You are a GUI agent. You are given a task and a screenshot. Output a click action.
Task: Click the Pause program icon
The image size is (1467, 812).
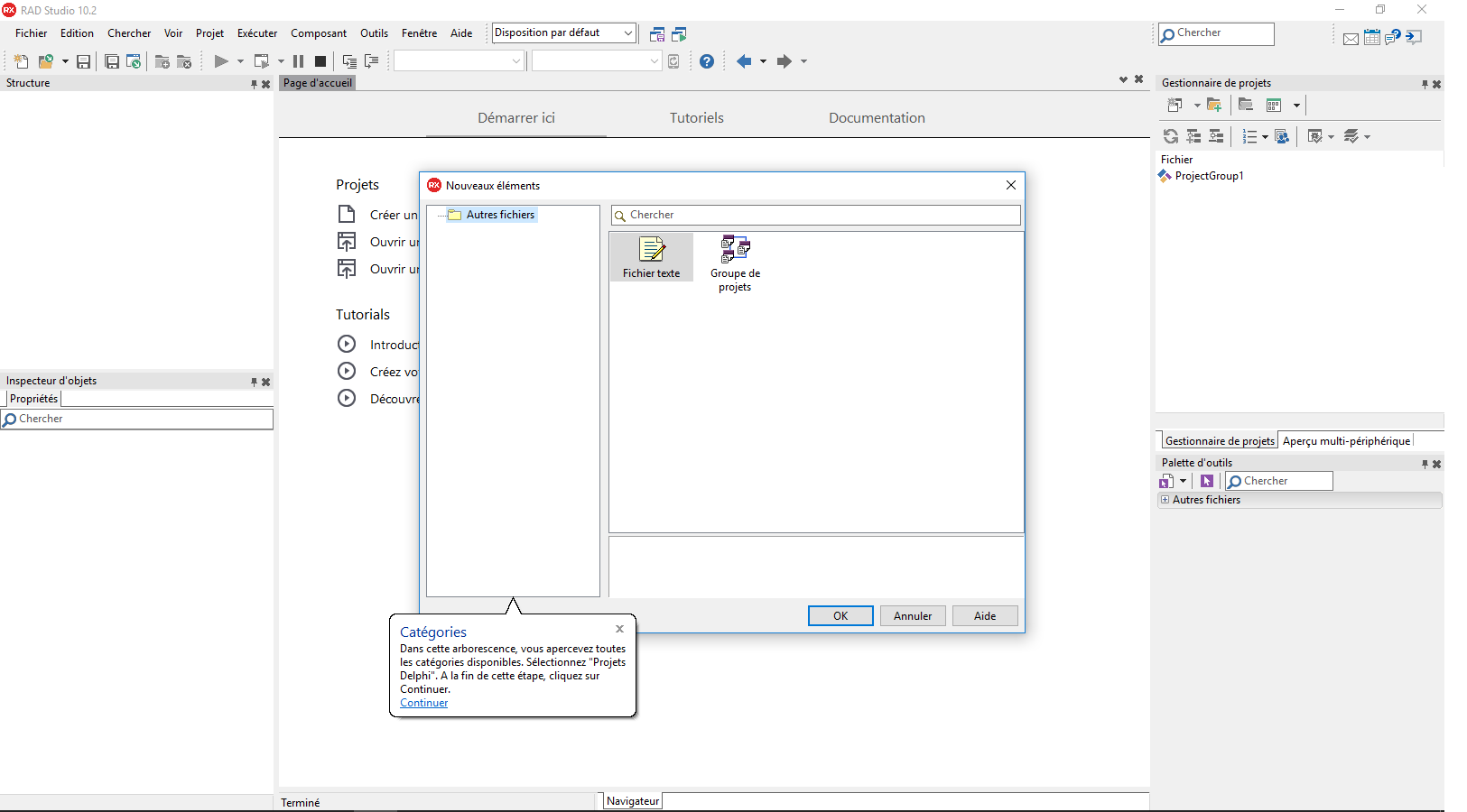pyautogui.click(x=298, y=61)
